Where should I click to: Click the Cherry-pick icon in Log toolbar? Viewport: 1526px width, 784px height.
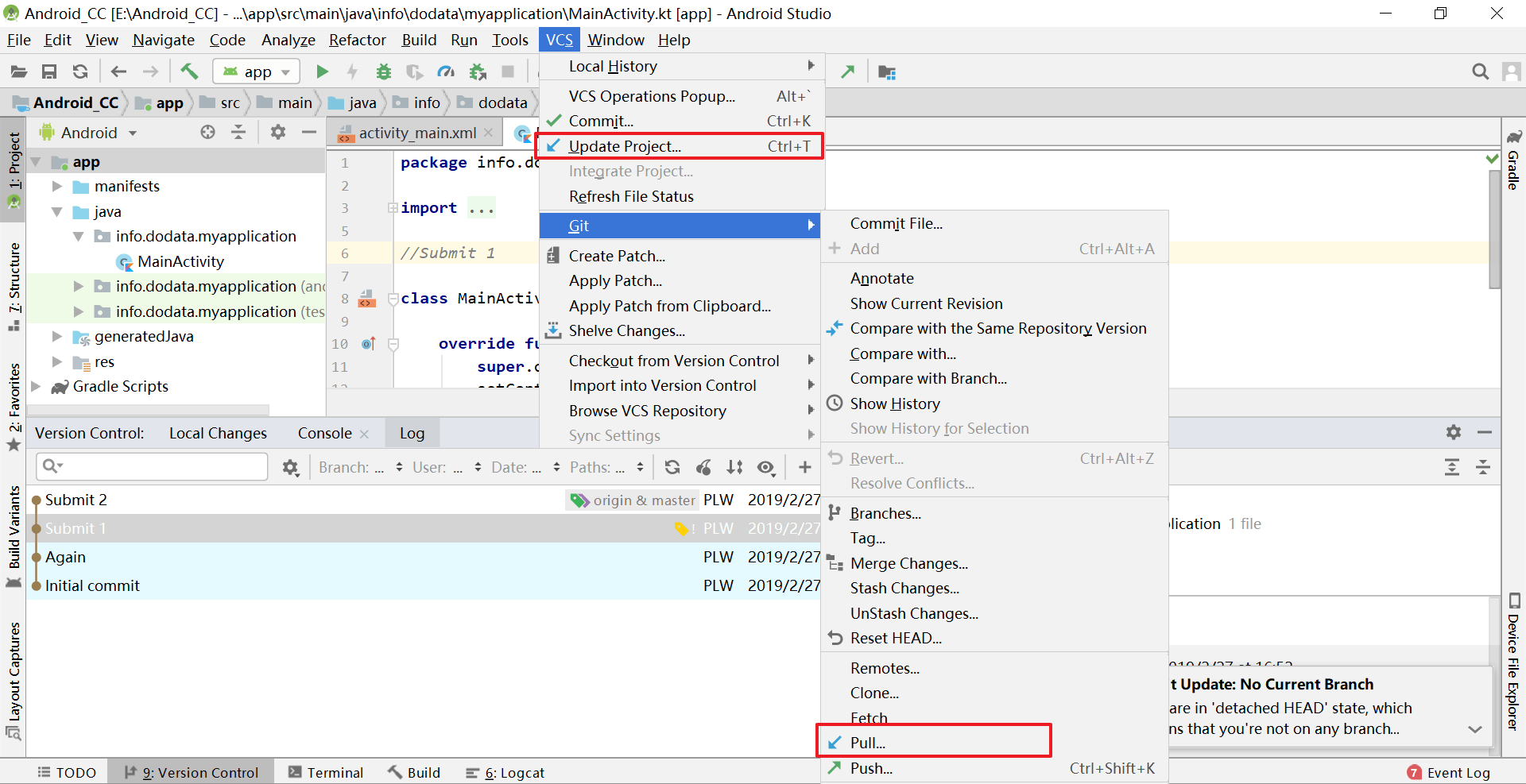coord(703,467)
